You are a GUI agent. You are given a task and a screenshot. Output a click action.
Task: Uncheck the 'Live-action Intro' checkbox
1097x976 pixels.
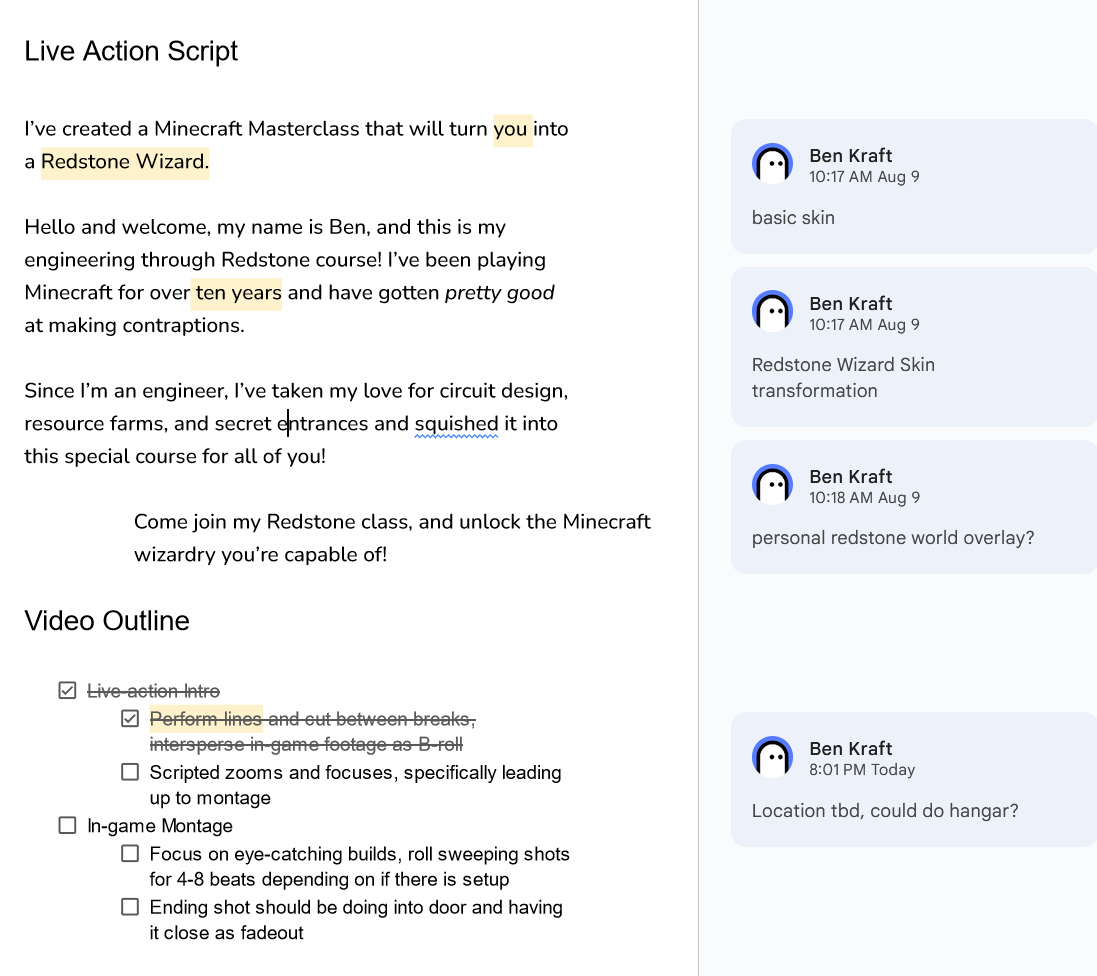point(67,690)
